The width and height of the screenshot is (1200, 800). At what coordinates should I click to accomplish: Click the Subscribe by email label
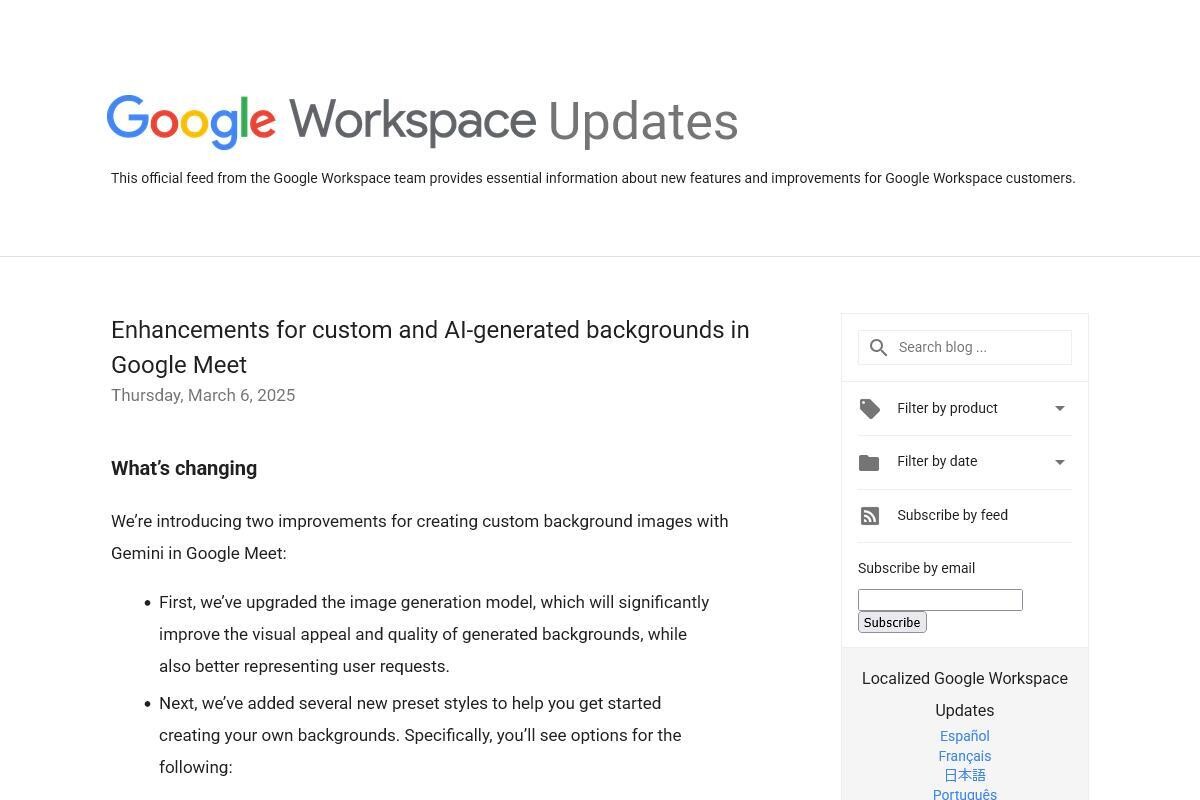916,568
